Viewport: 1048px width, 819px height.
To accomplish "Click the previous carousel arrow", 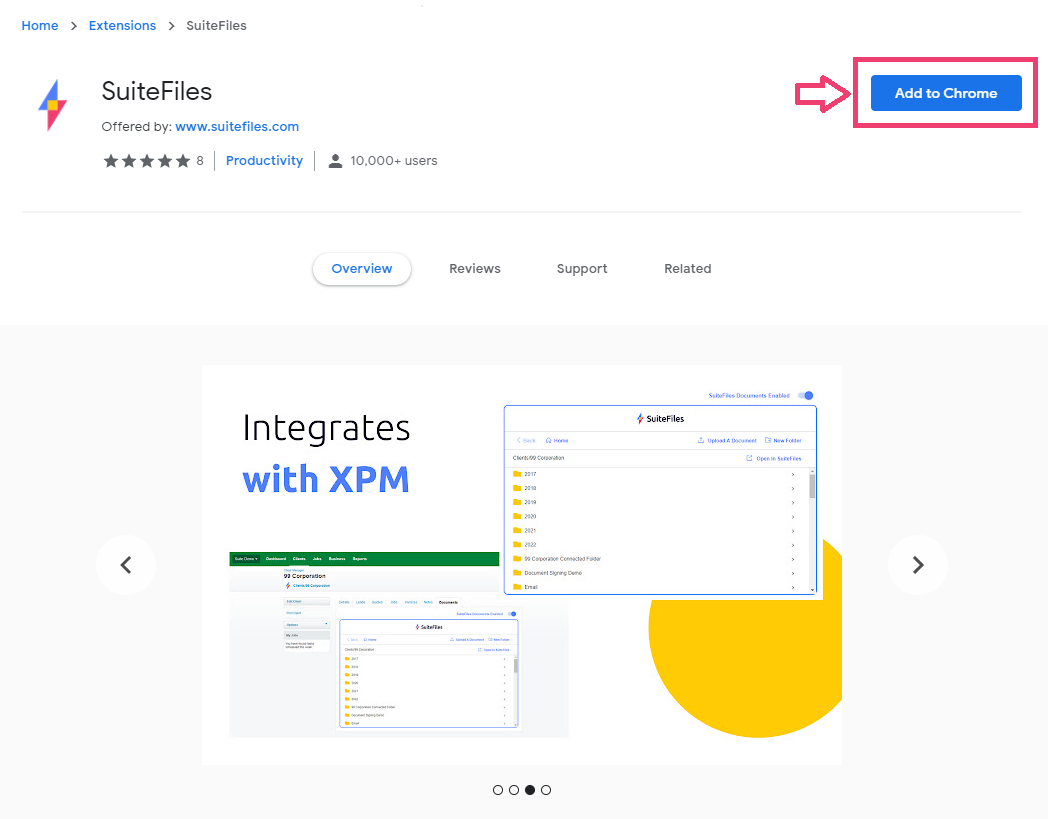I will click(x=126, y=564).
